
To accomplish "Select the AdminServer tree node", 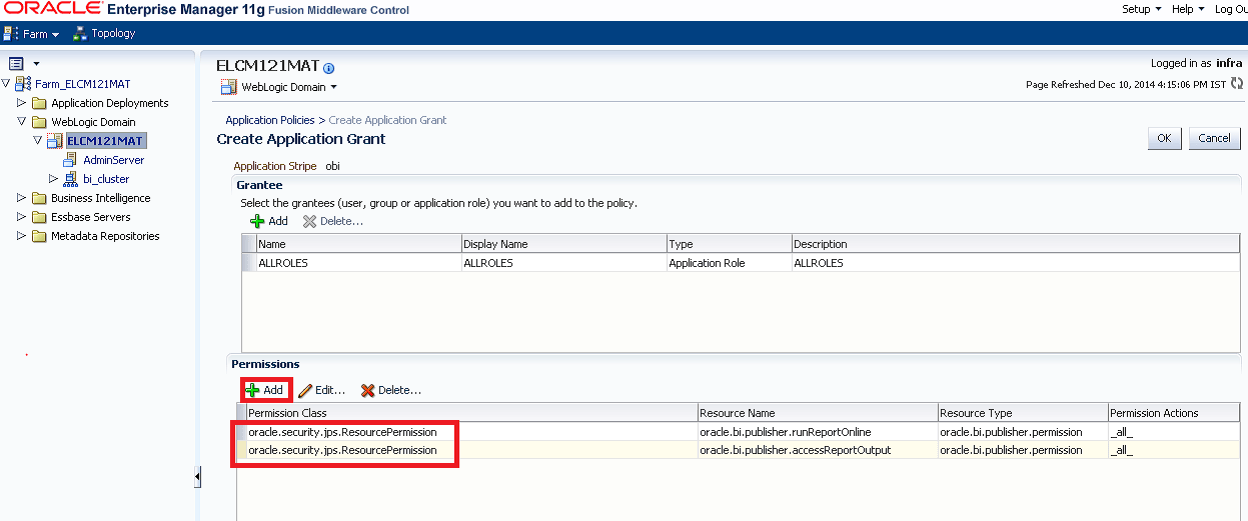I will coord(114,160).
